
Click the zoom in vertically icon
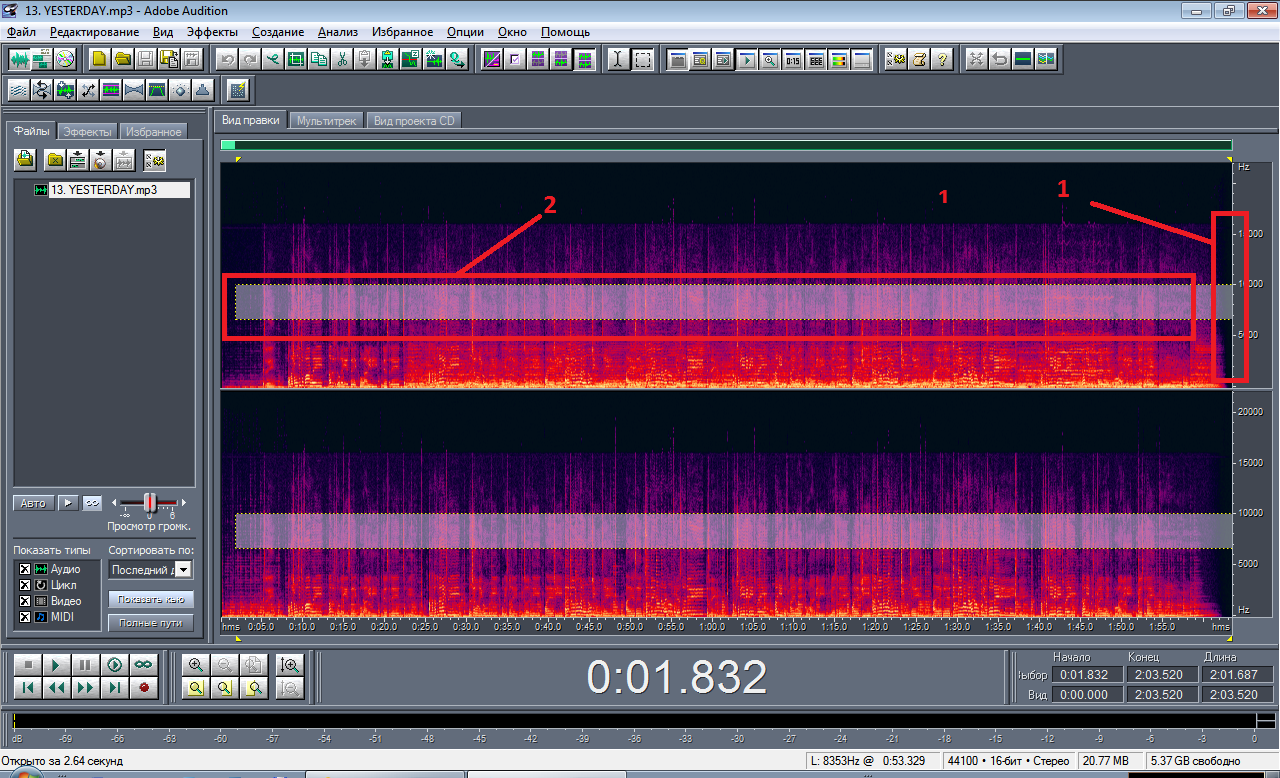click(291, 664)
